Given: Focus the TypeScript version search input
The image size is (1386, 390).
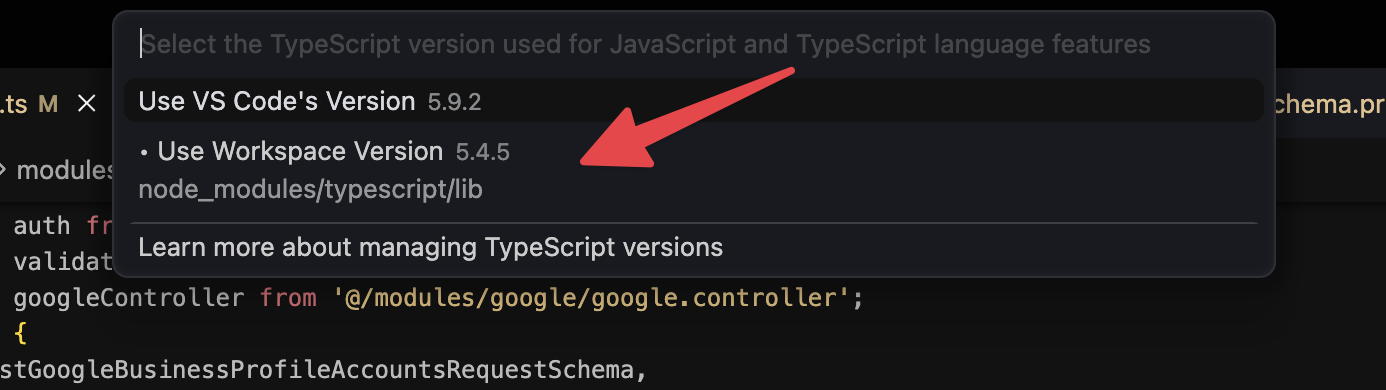Looking at the screenshot, I should click(x=693, y=44).
